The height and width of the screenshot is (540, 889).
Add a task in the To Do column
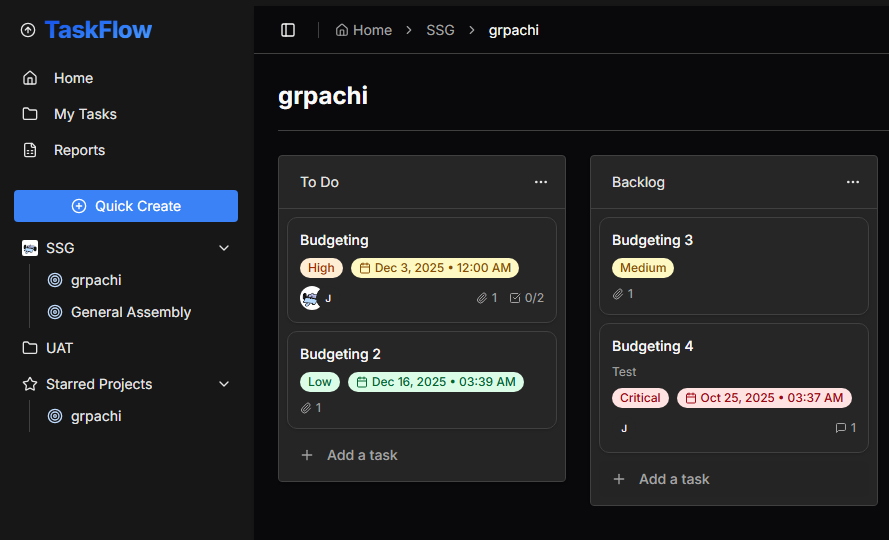pyautogui.click(x=350, y=455)
